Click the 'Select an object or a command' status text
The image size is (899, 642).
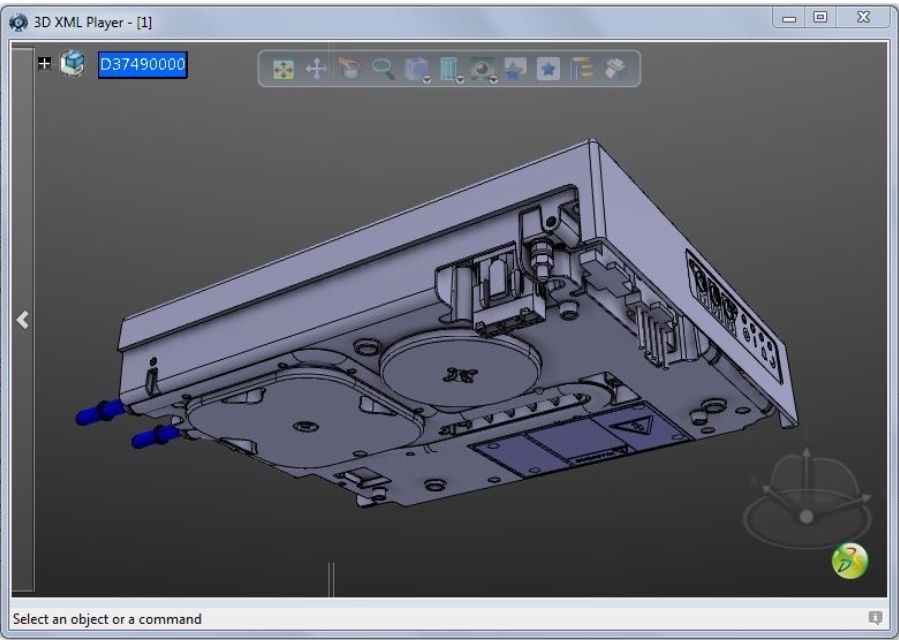tap(107, 619)
